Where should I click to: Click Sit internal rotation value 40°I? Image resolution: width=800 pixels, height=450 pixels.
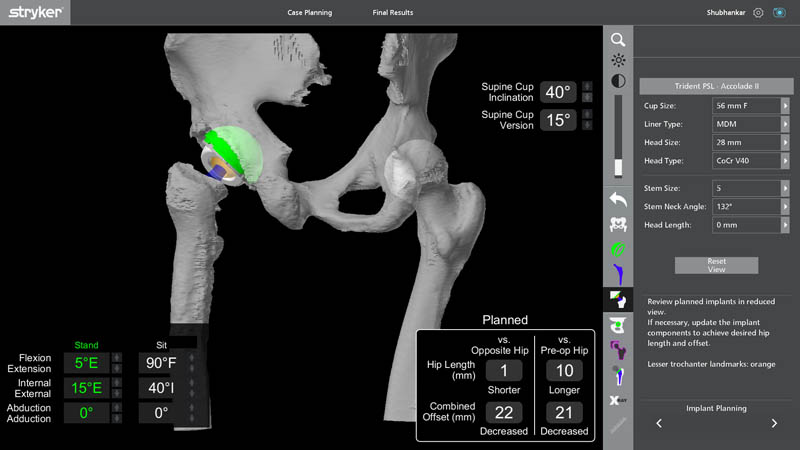(x=161, y=388)
